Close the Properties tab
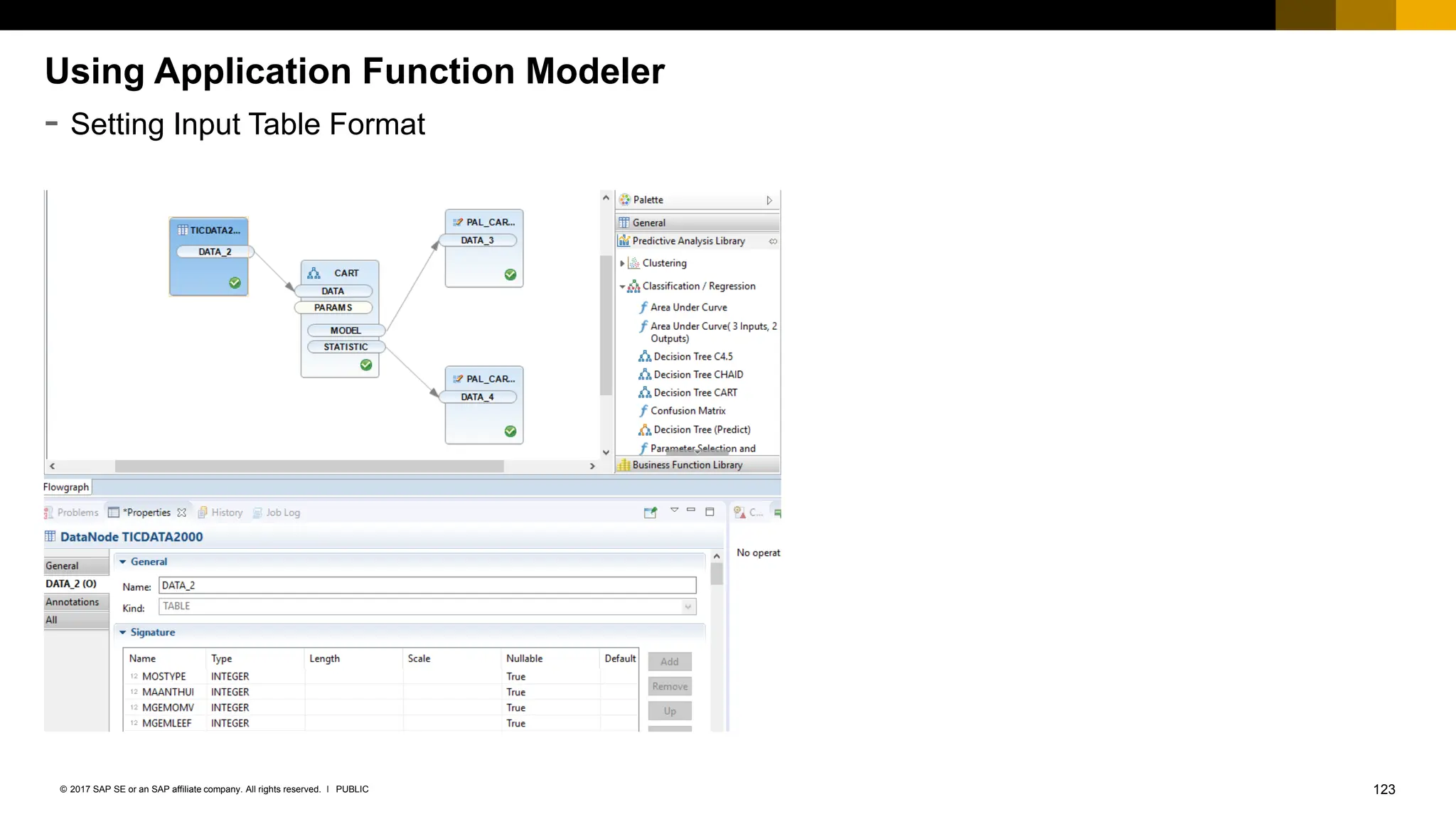The width and height of the screenshot is (1456, 819). (182, 513)
